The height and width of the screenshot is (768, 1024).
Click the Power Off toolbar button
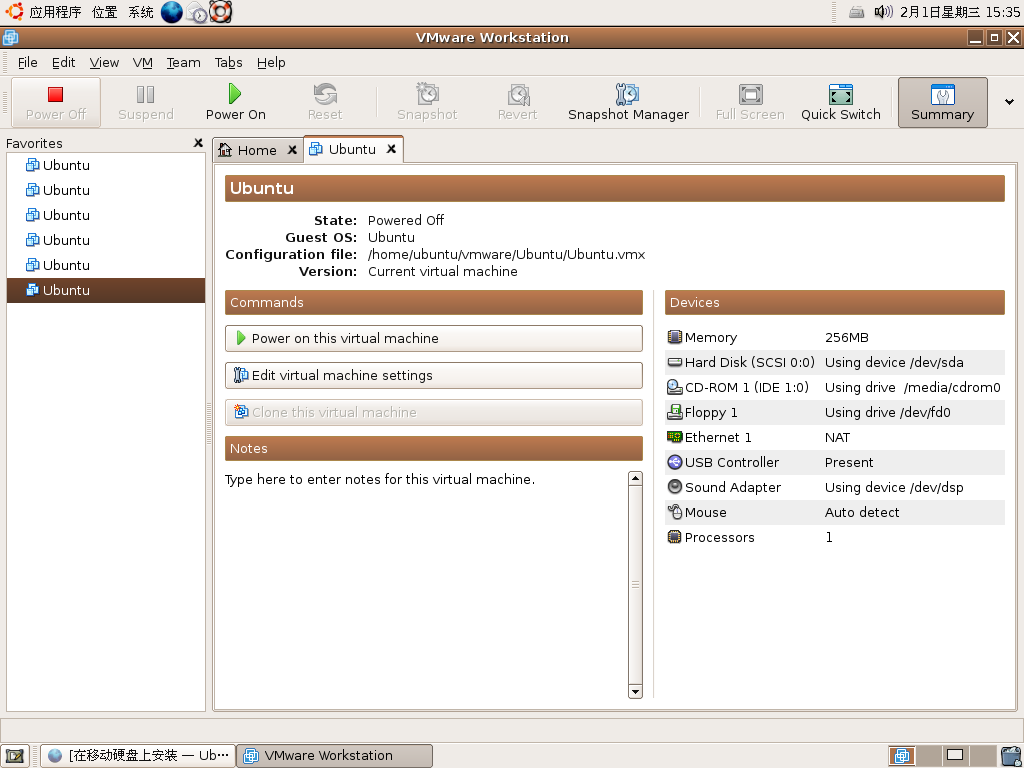pyautogui.click(x=56, y=103)
